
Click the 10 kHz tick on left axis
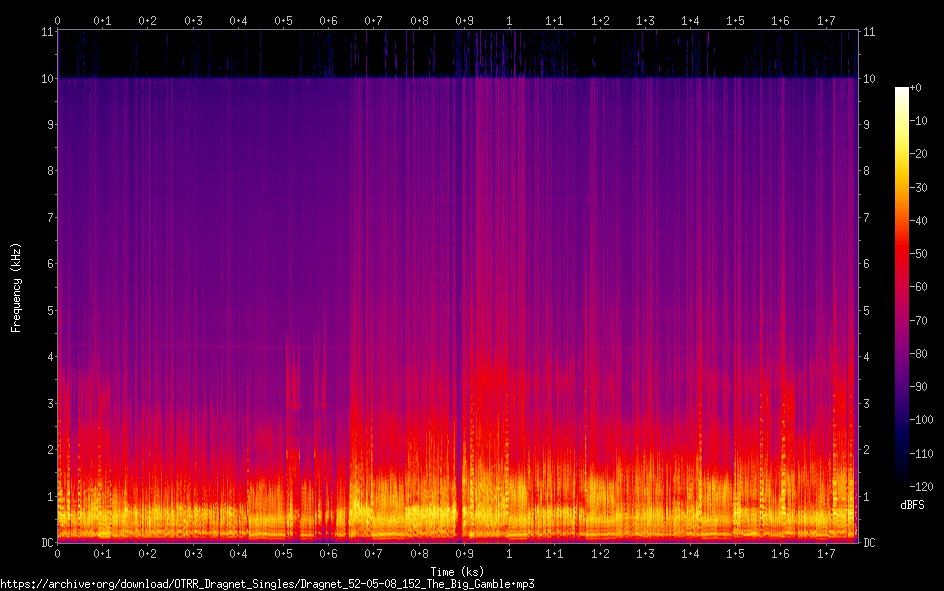pyautogui.click(x=46, y=78)
